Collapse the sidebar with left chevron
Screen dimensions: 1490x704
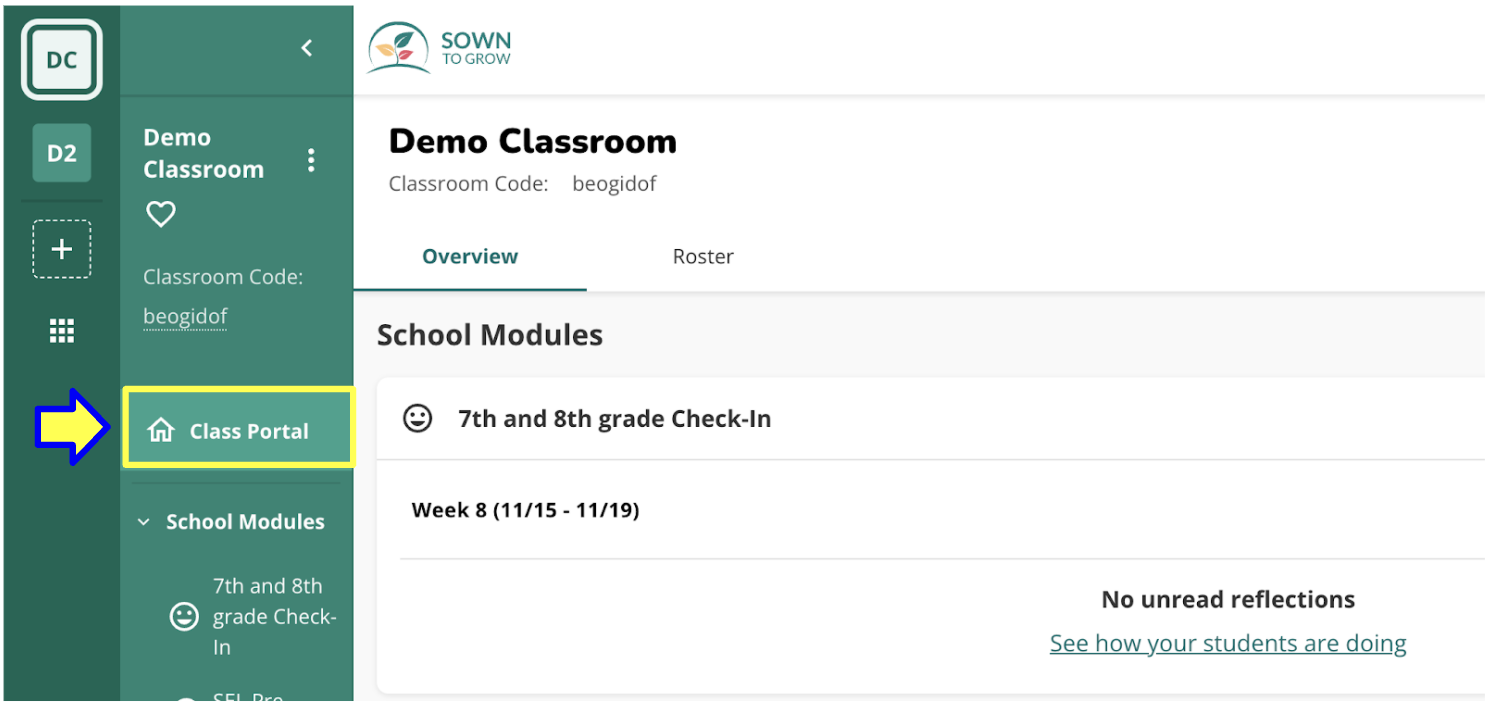pos(307,48)
